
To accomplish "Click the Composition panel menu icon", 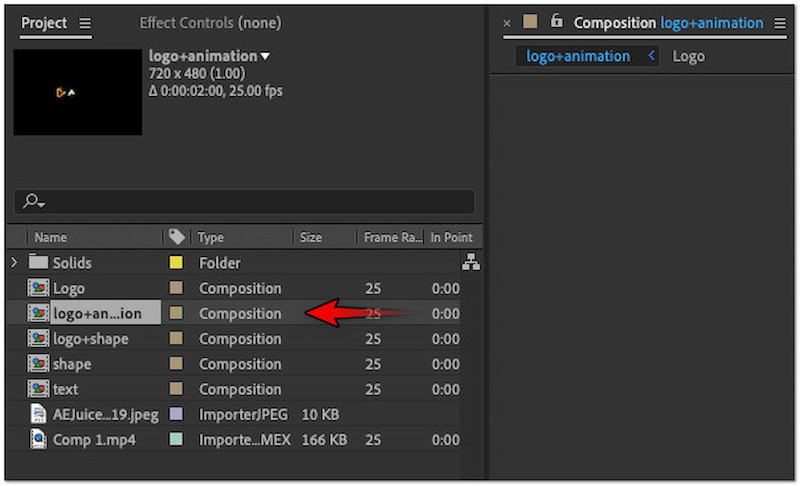I will tap(780, 23).
